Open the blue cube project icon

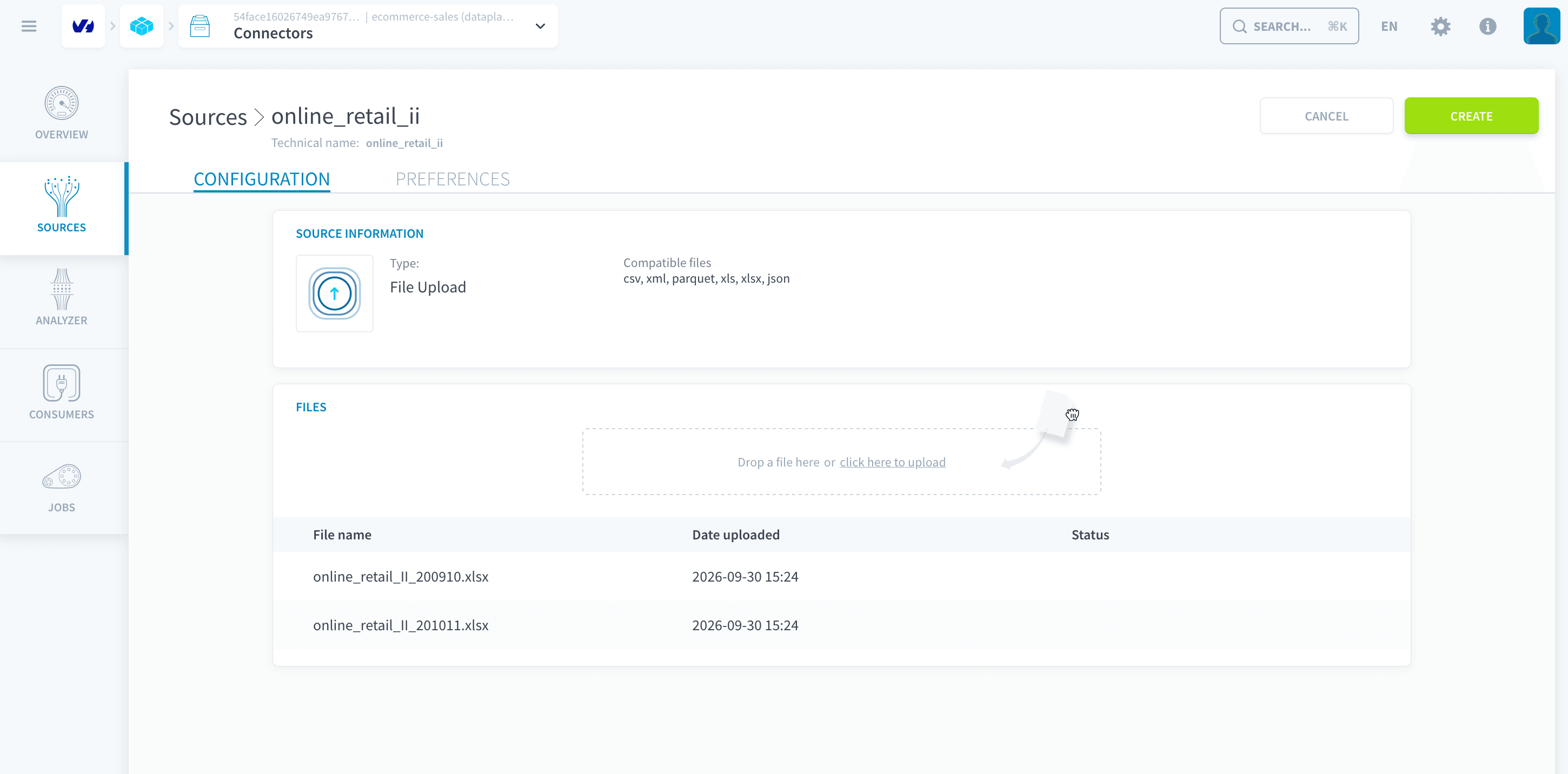click(141, 26)
